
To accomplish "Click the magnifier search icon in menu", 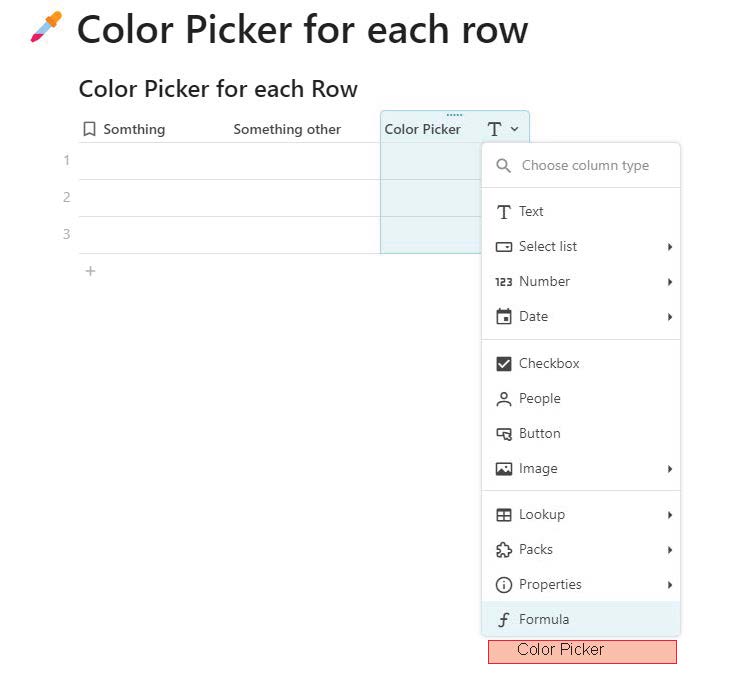I will tap(504, 165).
